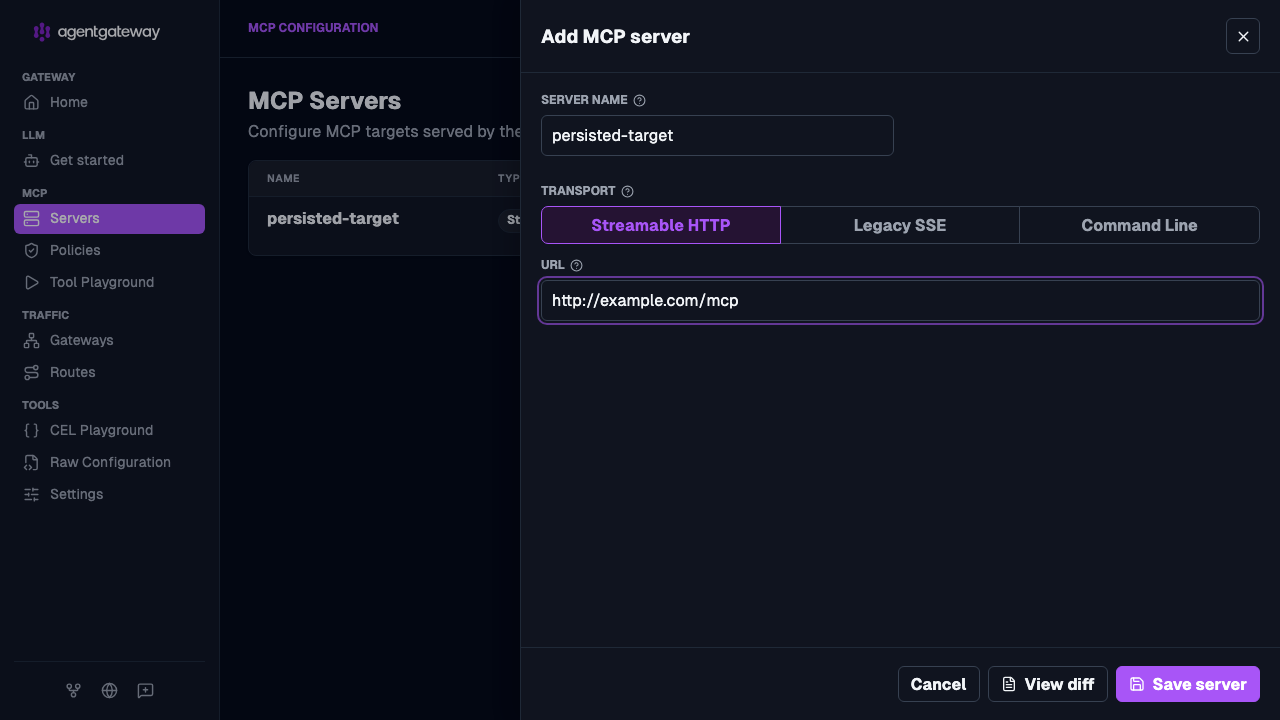This screenshot has height=720, width=1280.
Task: Open CEL Playground in sidebar
Action: (x=109, y=430)
